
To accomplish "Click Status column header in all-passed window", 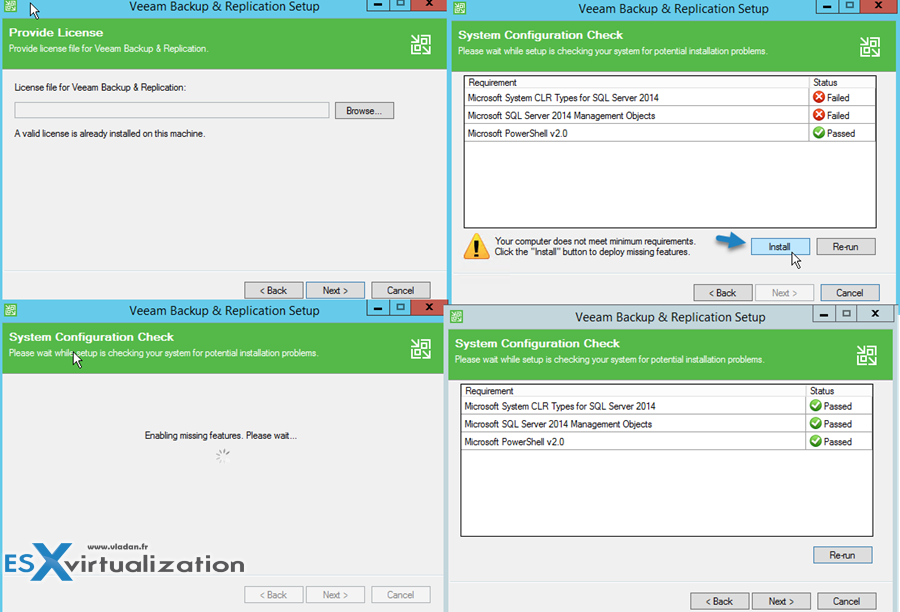I will click(x=839, y=391).
